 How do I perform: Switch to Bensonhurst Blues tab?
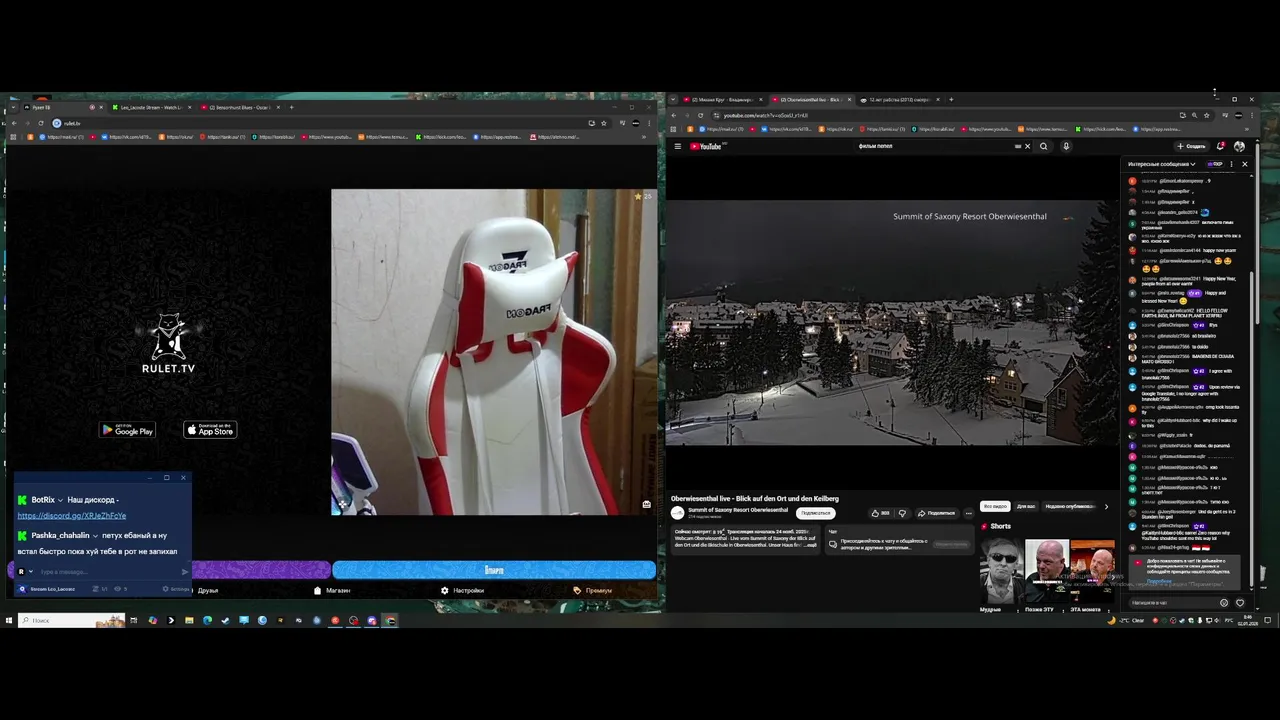240,107
